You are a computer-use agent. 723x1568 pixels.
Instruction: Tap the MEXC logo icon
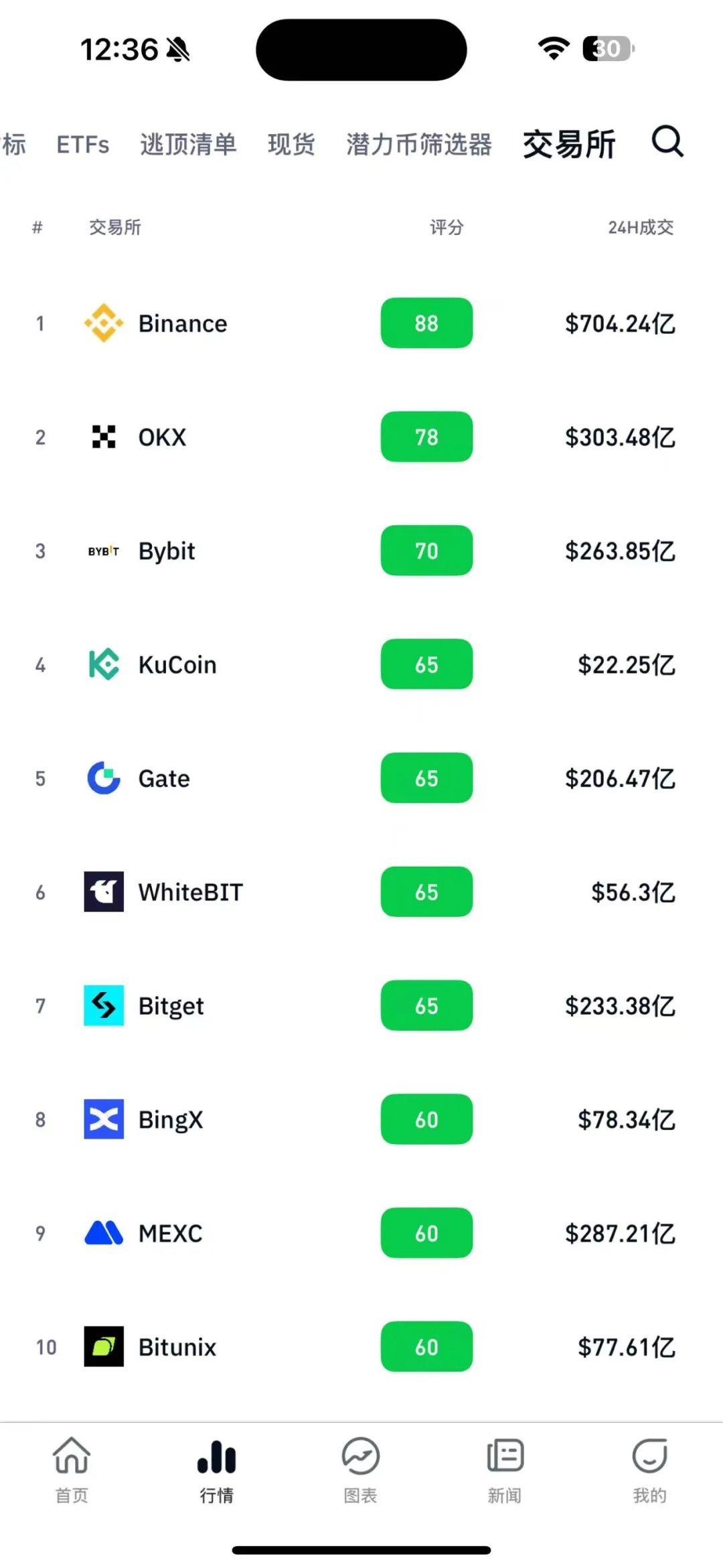(x=104, y=1233)
